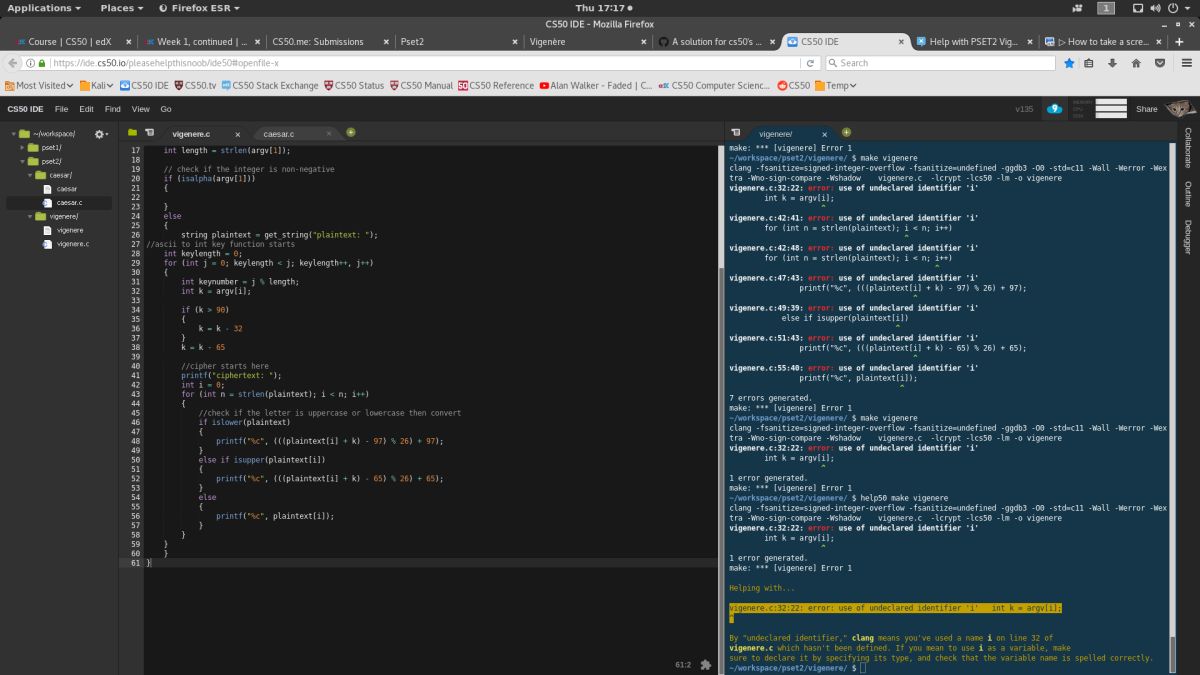Image resolution: width=1200 pixels, height=675 pixels.
Task: Open the Pocket icon in Firefox toolbar
Action: [1159, 62]
